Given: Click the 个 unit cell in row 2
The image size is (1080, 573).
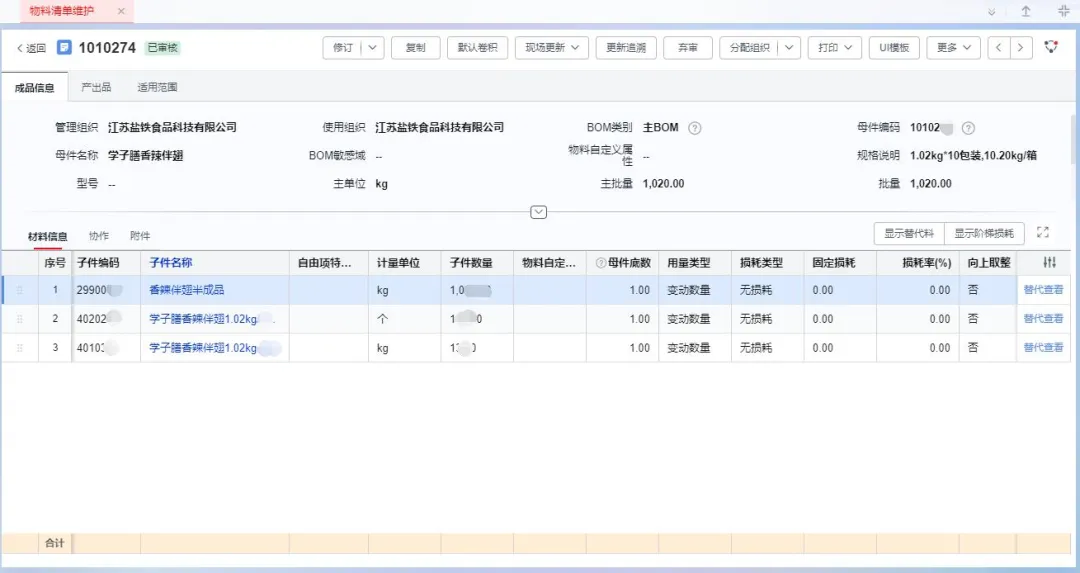Looking at the screenshot, I should [x=404, y=319].
